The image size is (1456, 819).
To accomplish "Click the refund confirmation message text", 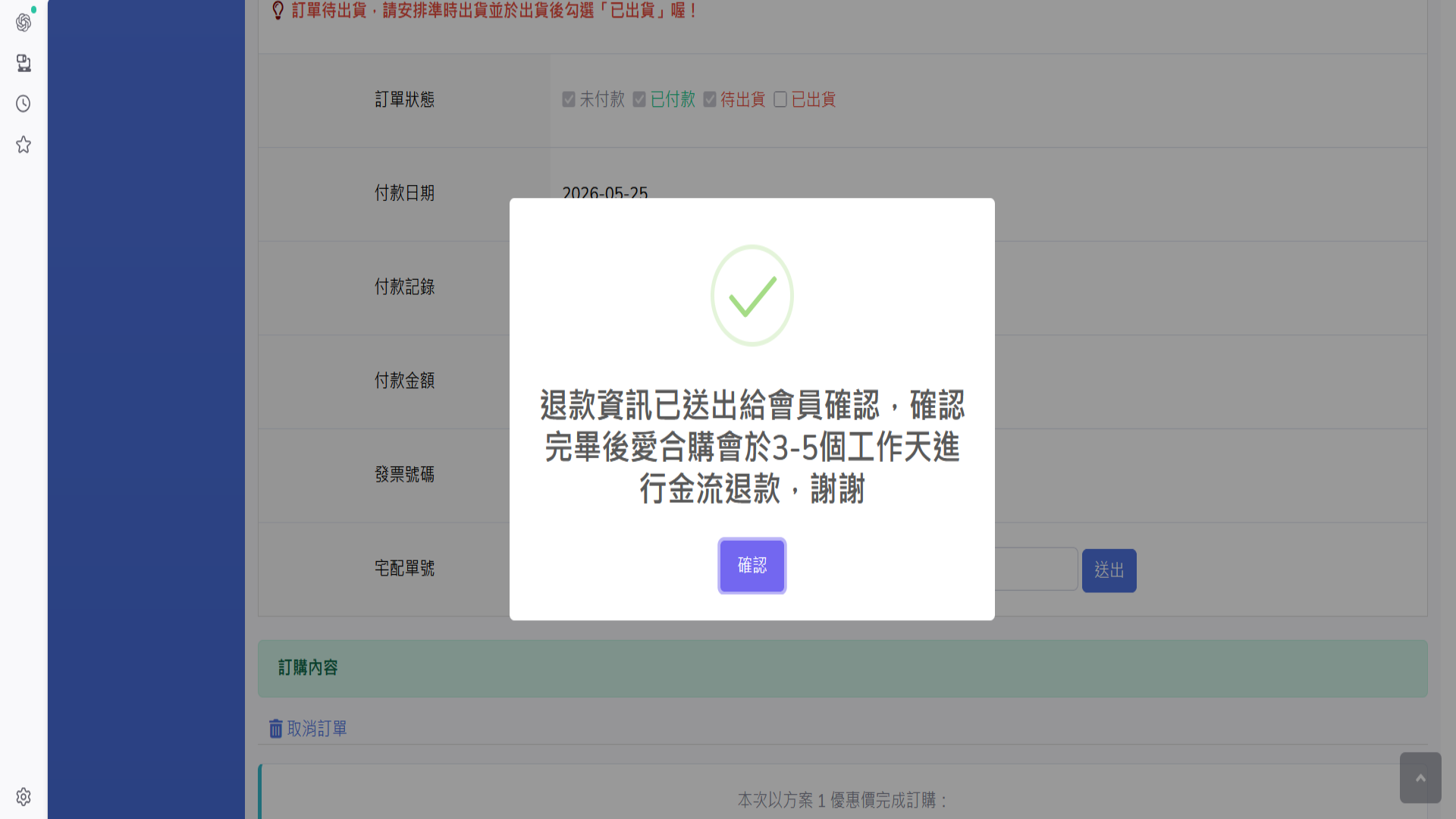I will [x=752, y=447].
